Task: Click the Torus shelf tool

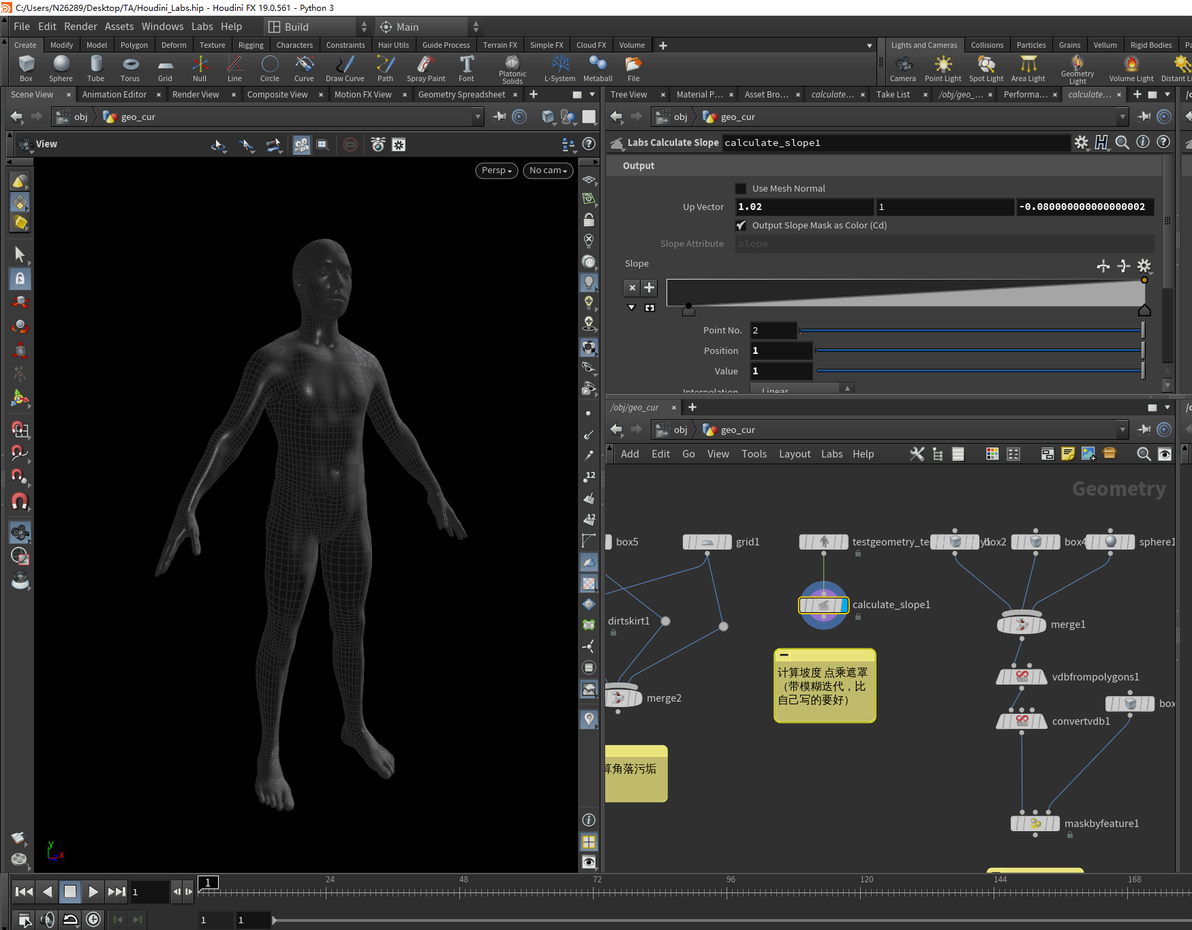Action: (130, 68)
